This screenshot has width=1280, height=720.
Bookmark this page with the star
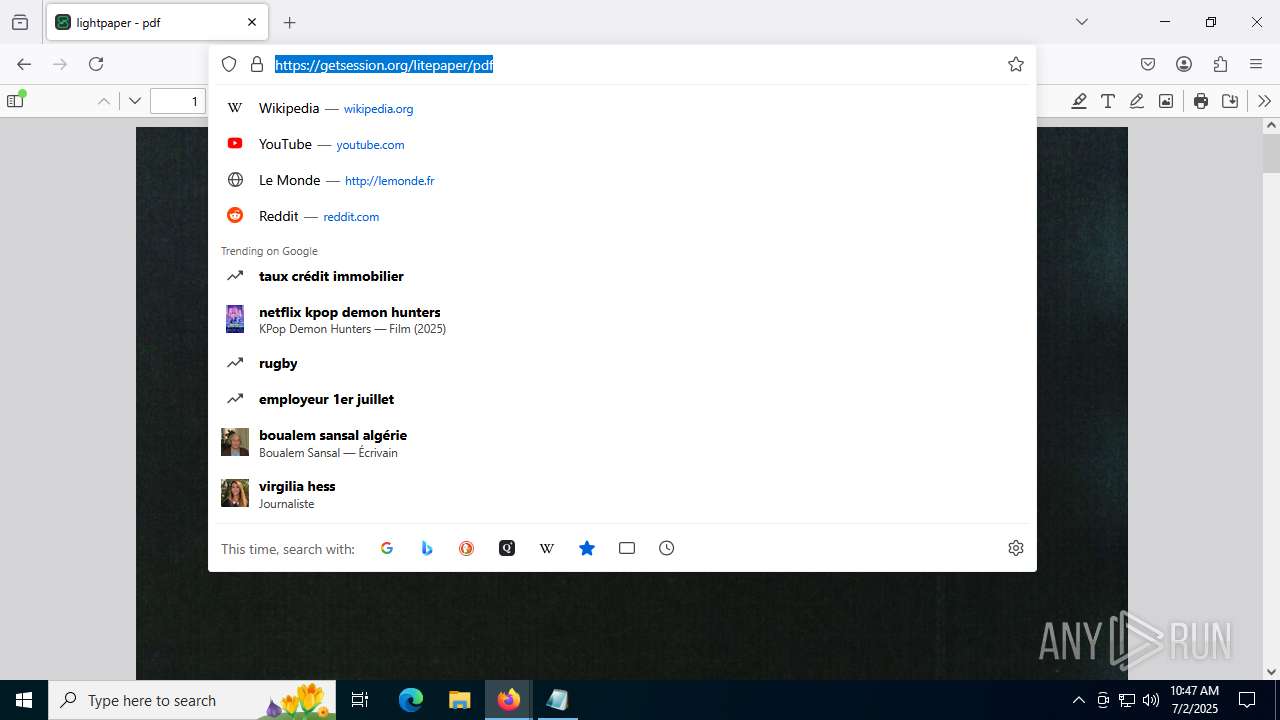[1016, 64]
